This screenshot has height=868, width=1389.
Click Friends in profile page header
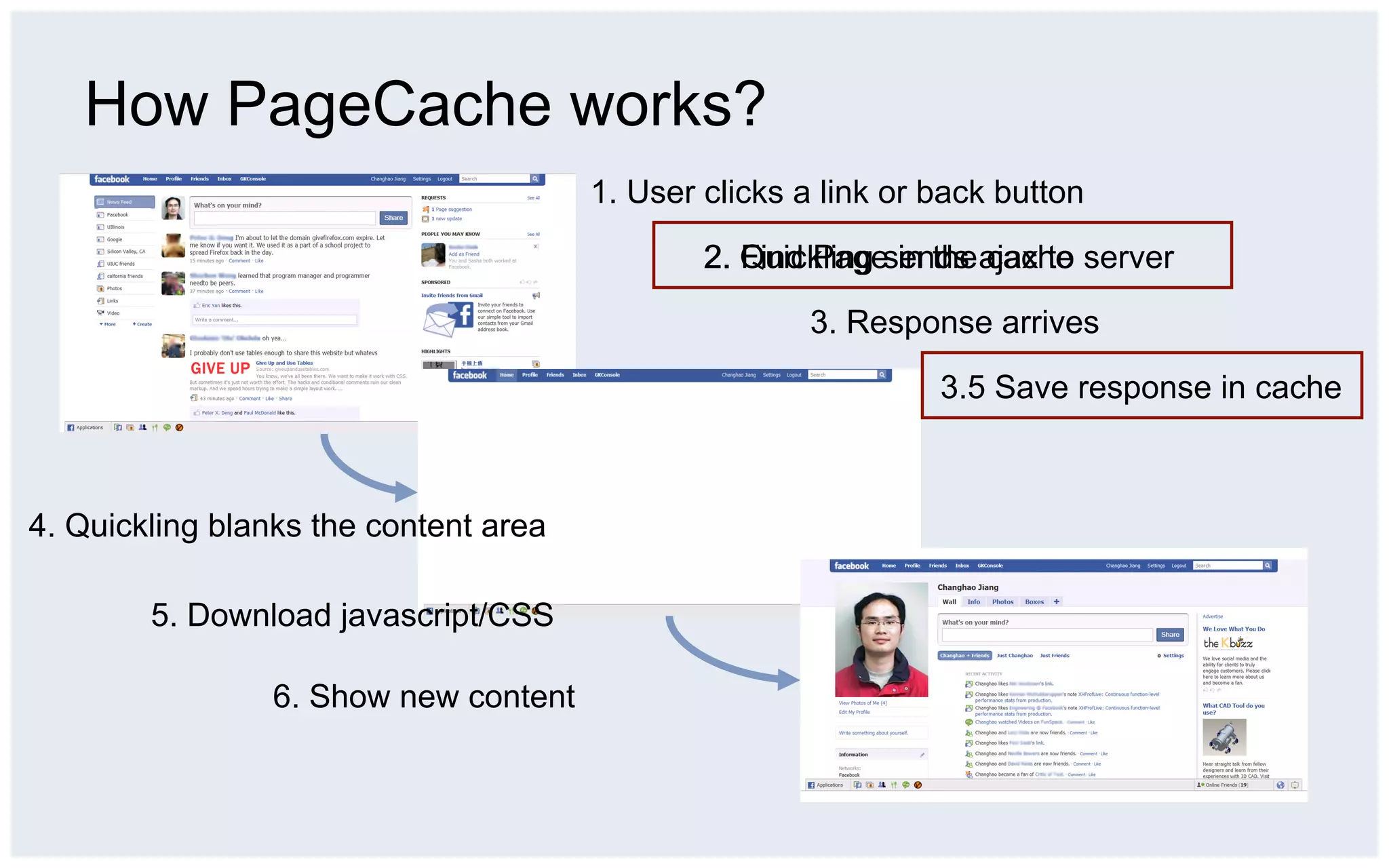click(x=938, y=566)
